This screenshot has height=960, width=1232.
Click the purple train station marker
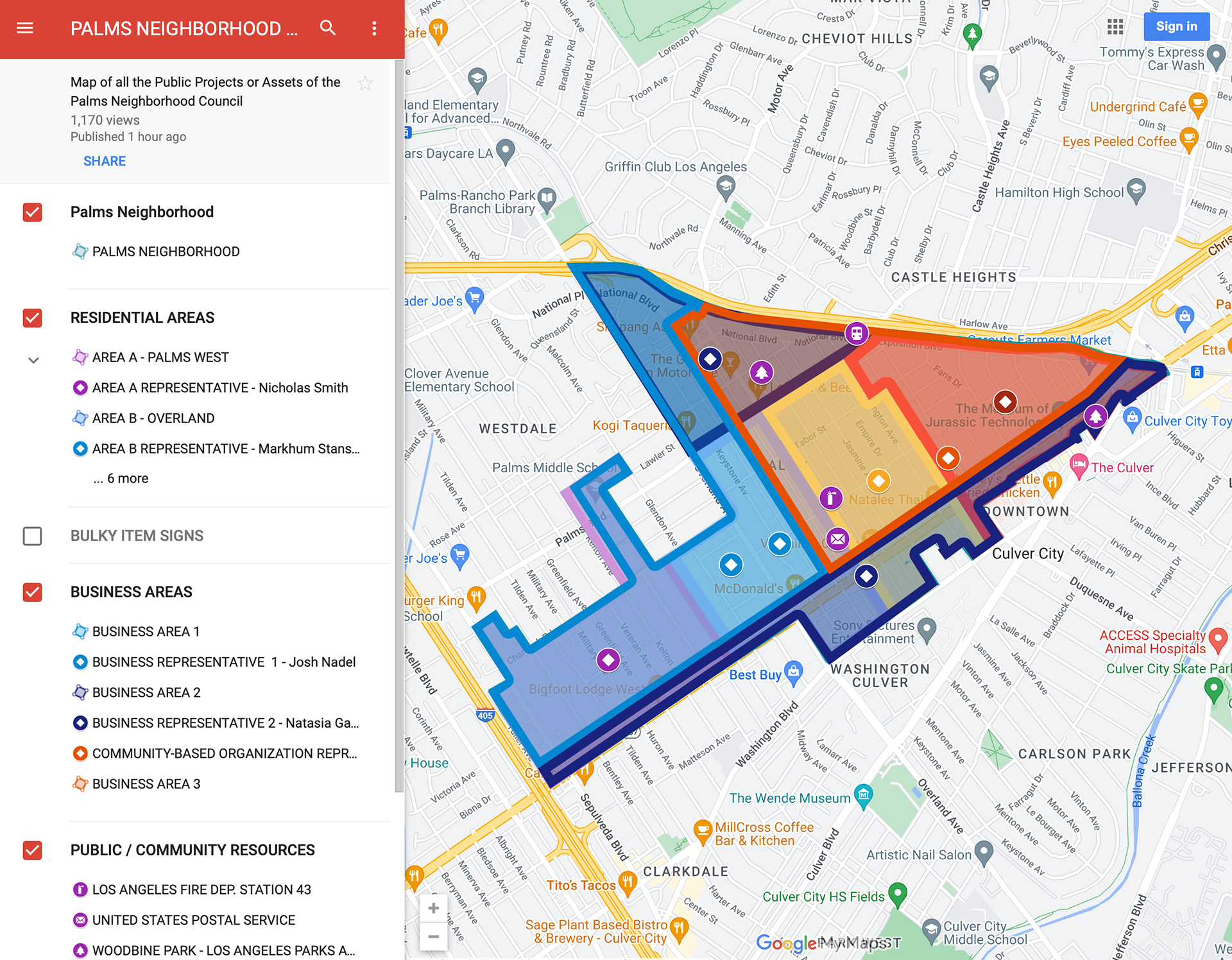click(x=857, y=333)
